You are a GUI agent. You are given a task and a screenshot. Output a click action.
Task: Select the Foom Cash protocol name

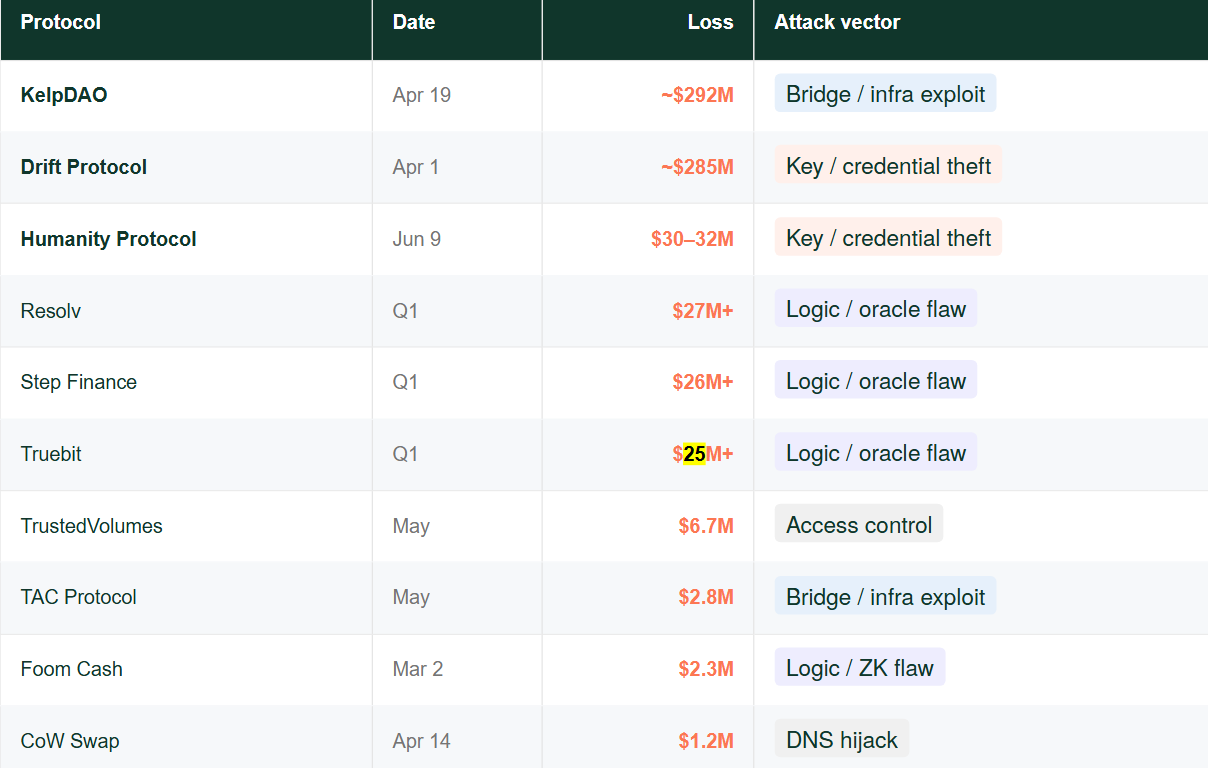pyautogui.click(x=72, y=669)
